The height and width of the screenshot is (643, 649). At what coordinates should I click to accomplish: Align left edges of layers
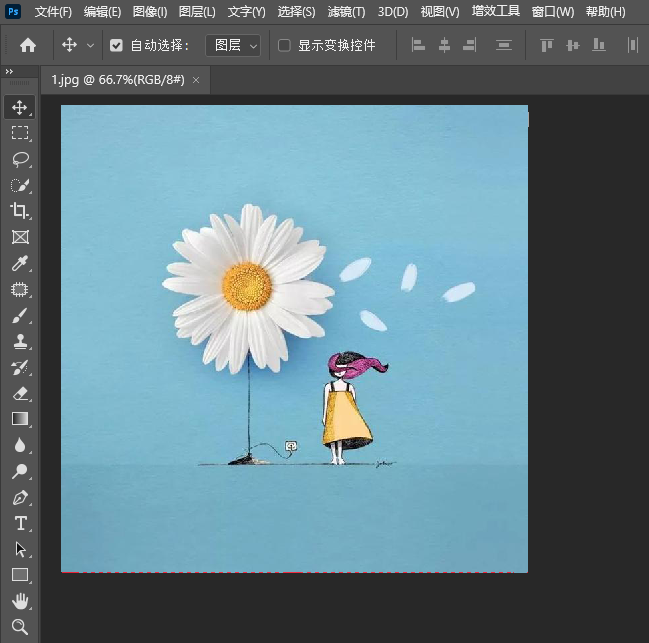(418, 45)
